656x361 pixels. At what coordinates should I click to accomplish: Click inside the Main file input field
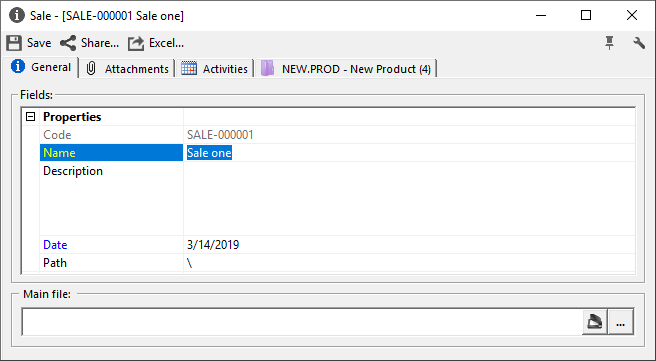[x=302, y=322]
